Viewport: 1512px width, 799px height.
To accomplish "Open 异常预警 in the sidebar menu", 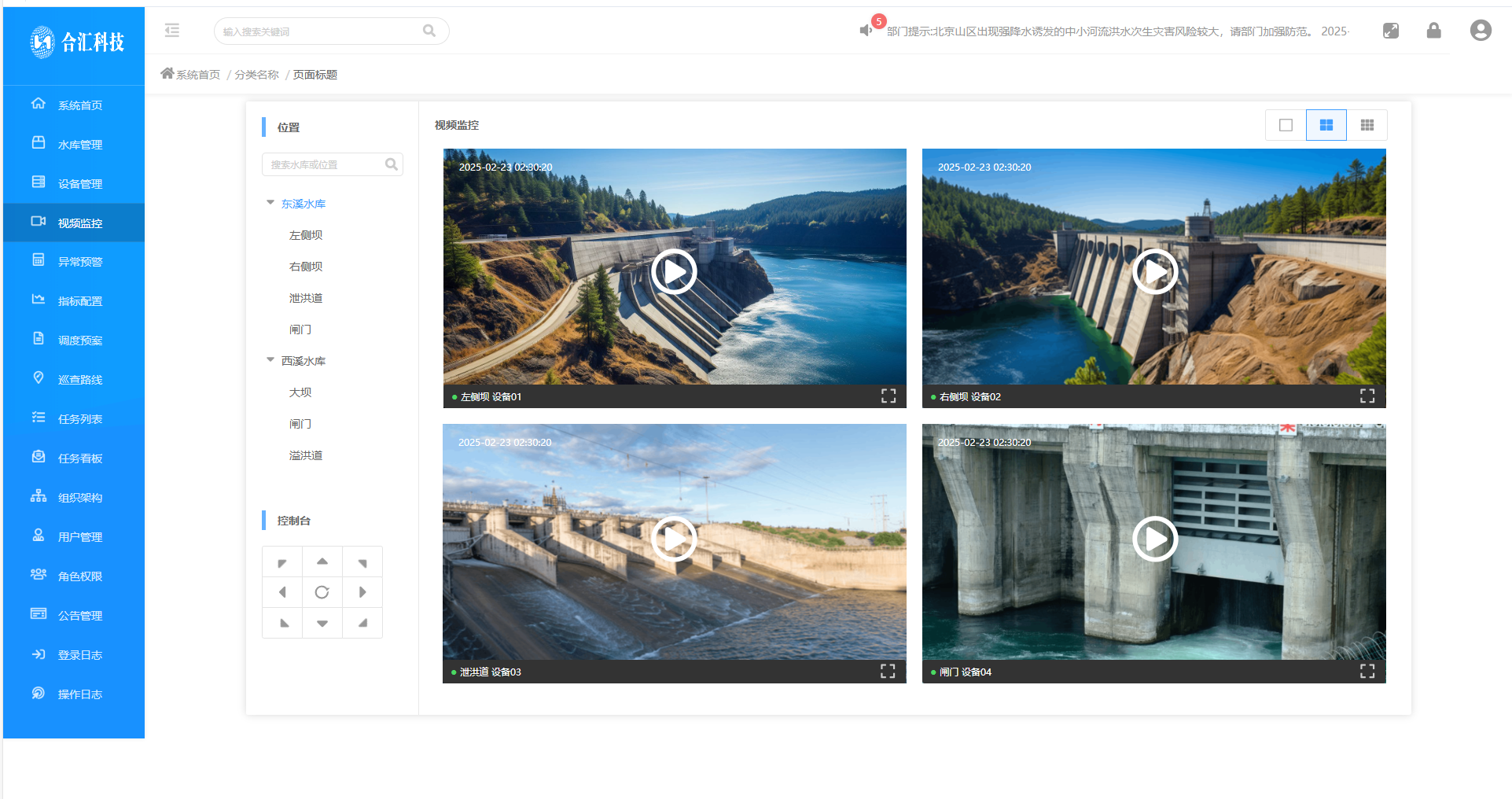I will (80, 262).
